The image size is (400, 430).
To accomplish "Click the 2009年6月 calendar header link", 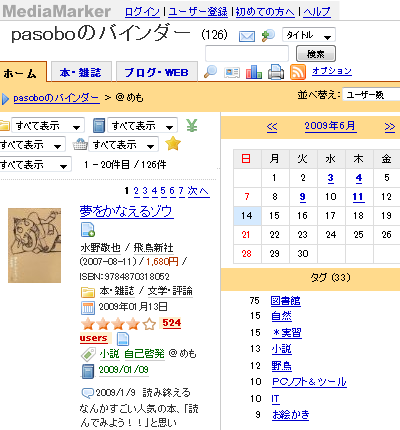I will click(330, 126).
